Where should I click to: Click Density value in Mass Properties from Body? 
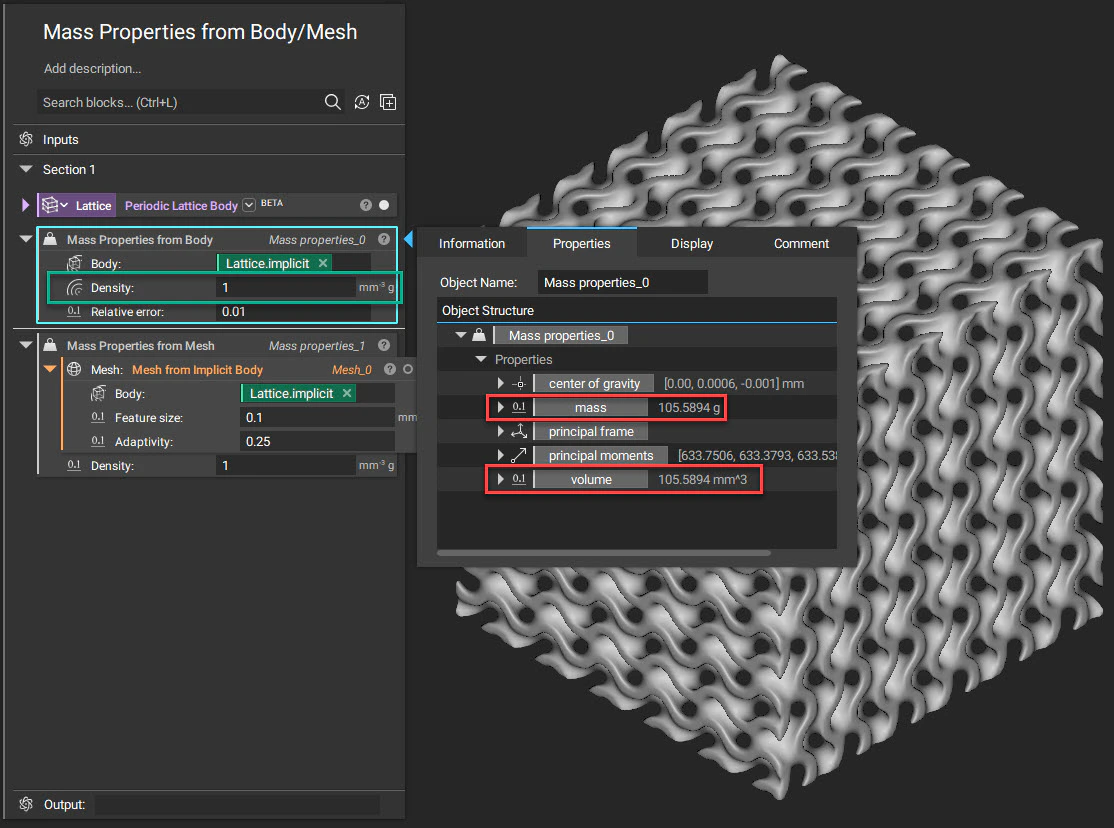click(286, 287)
